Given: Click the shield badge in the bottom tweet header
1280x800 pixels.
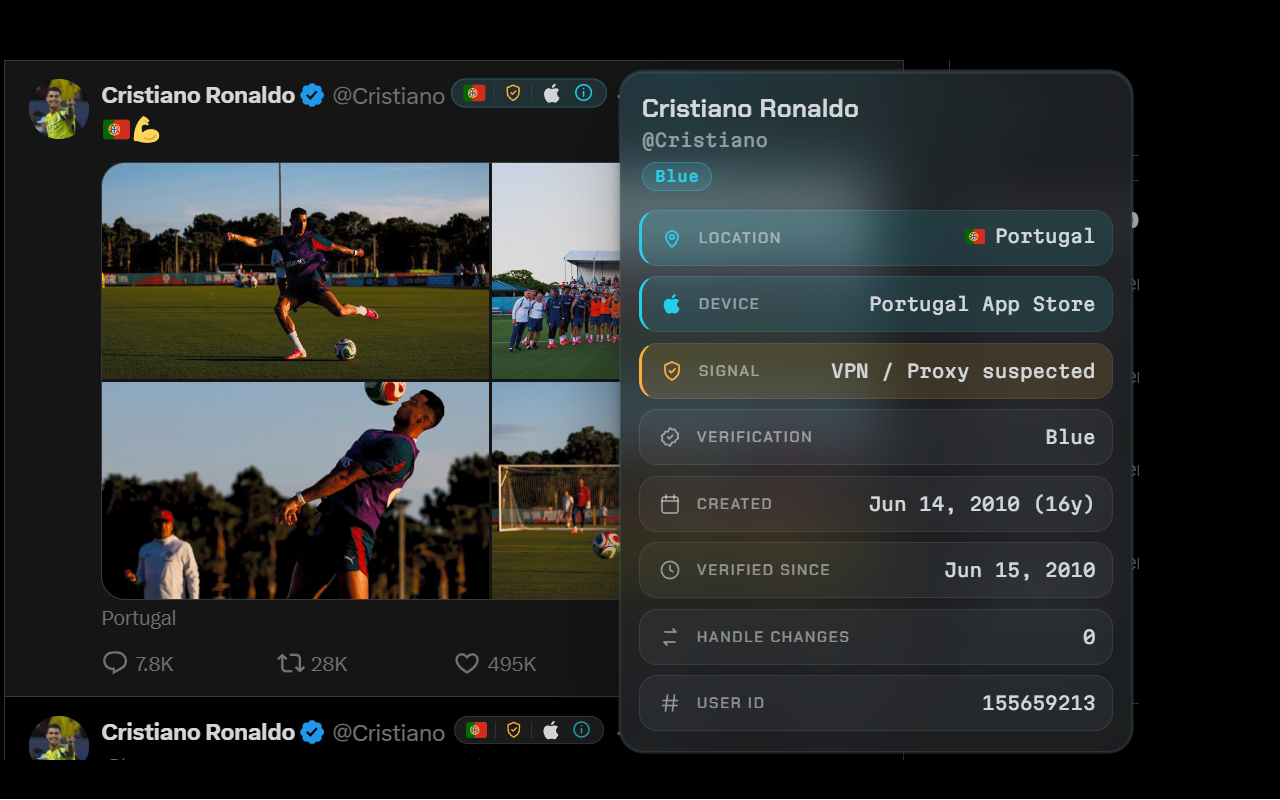Looking at the screenshot, I should pos(514,730).
